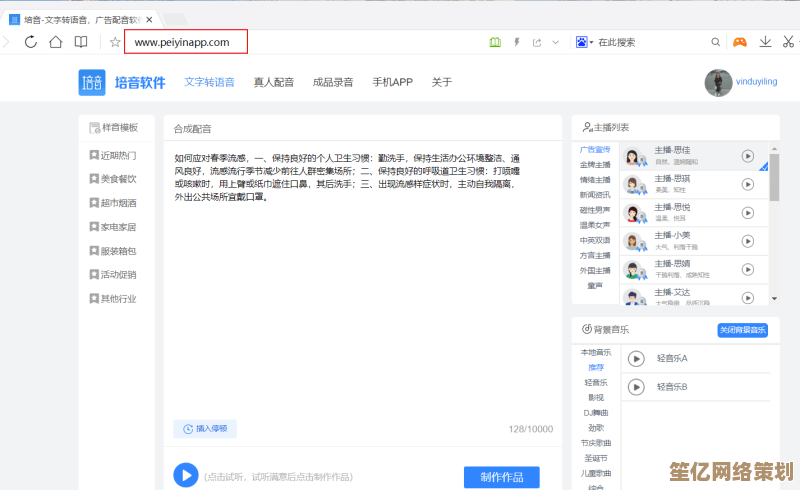Turn off background music with 关闭背景音乐
The image size is (800, 490).
(742, 330)
